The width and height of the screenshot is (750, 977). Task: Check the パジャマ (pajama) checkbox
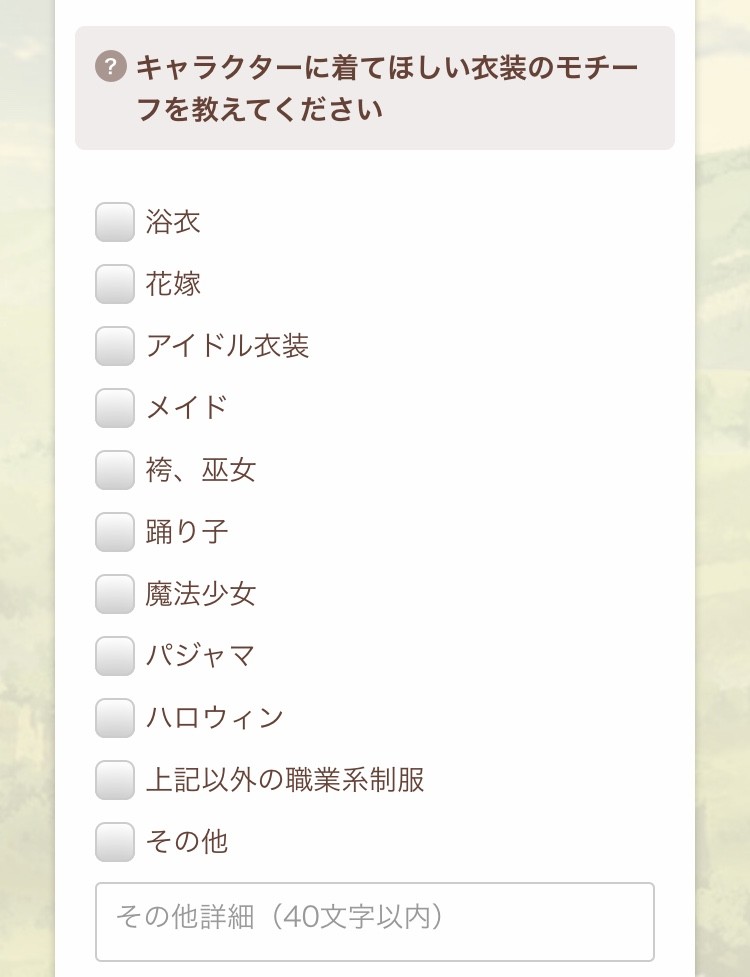point(113,656)
